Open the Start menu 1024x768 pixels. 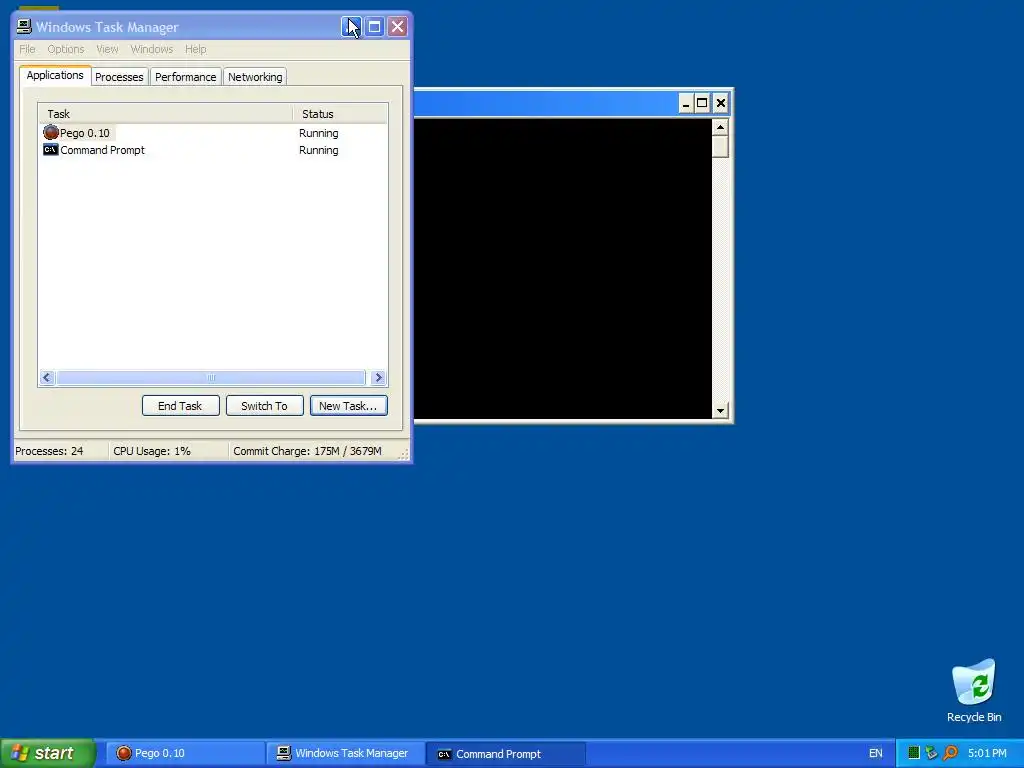[47, 753]
